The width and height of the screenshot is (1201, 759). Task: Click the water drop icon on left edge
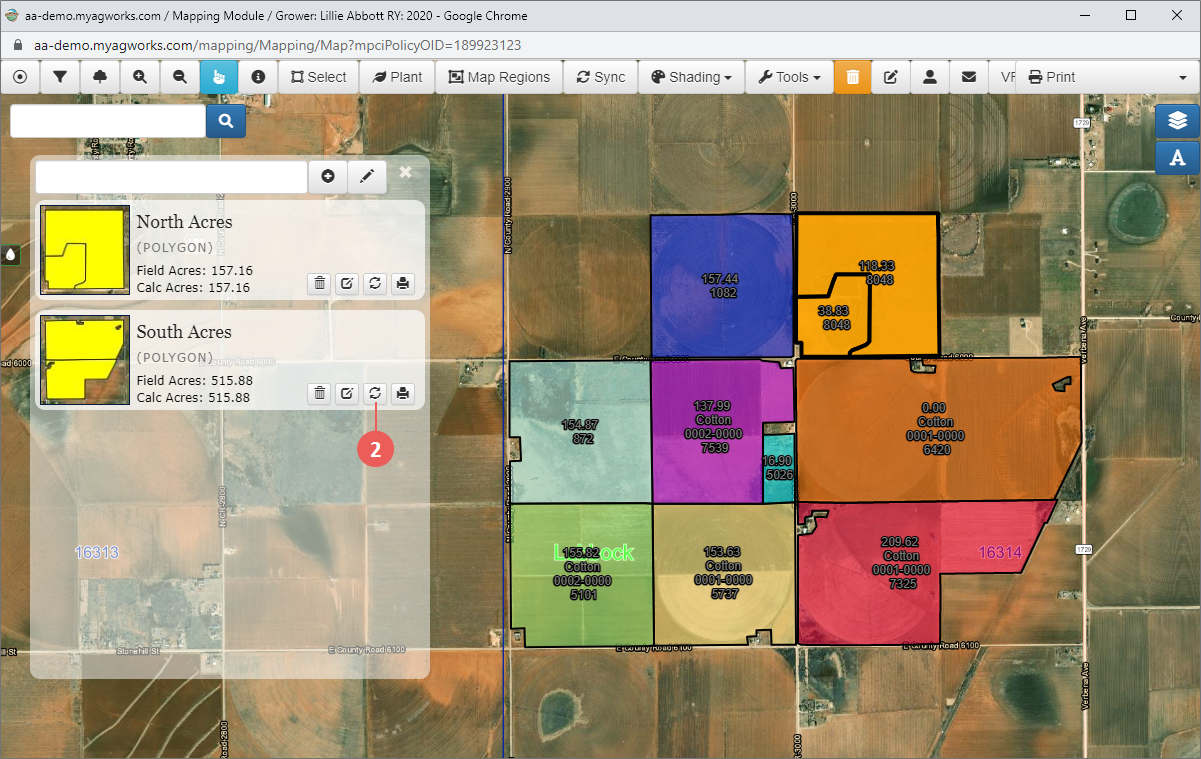pos(10,254)
